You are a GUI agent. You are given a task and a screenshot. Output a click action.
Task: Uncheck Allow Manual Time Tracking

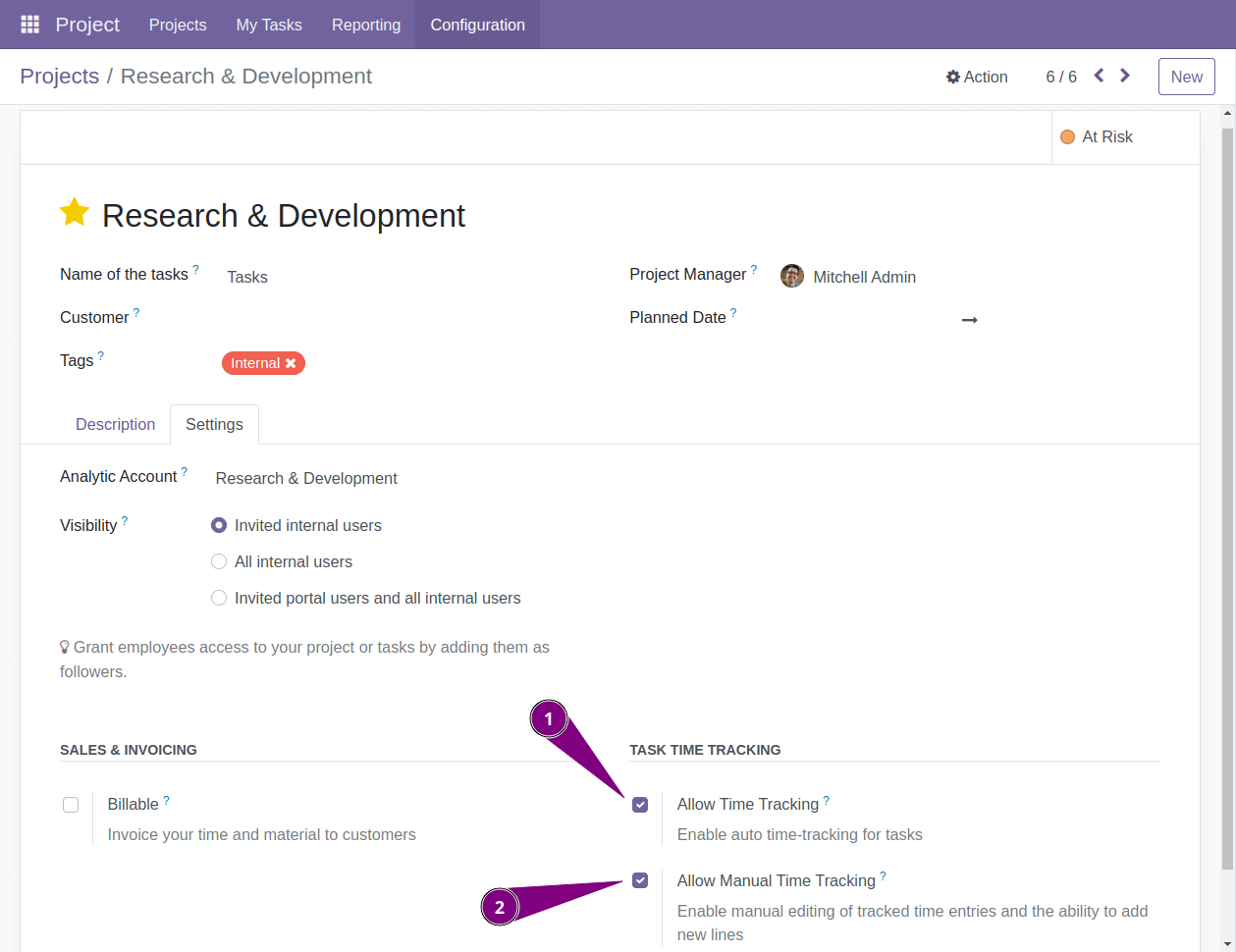point(640,880)
